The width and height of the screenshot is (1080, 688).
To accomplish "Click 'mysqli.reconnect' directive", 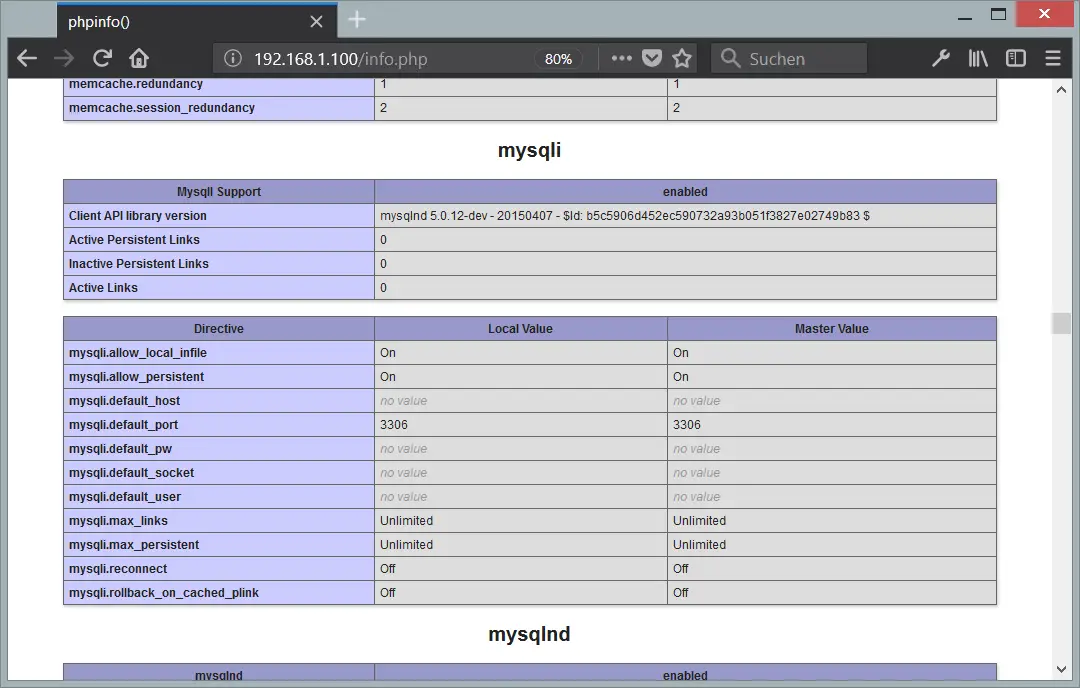I will pos(118,569).
